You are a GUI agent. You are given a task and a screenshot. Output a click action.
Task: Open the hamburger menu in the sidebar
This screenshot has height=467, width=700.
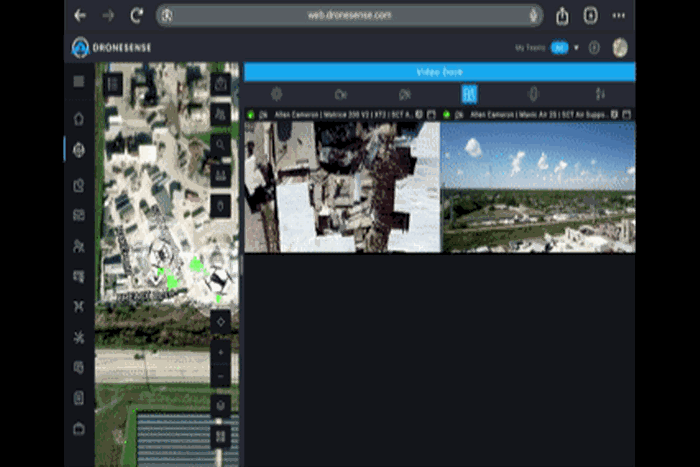79,81
